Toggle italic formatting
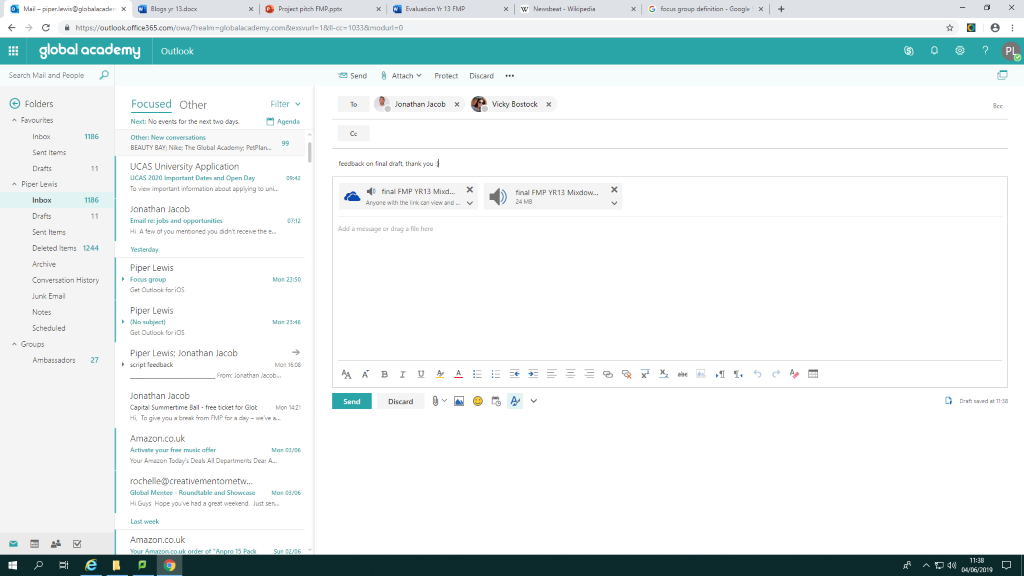The width and height of the screenshot is (1024, 576). coord(402,374)
